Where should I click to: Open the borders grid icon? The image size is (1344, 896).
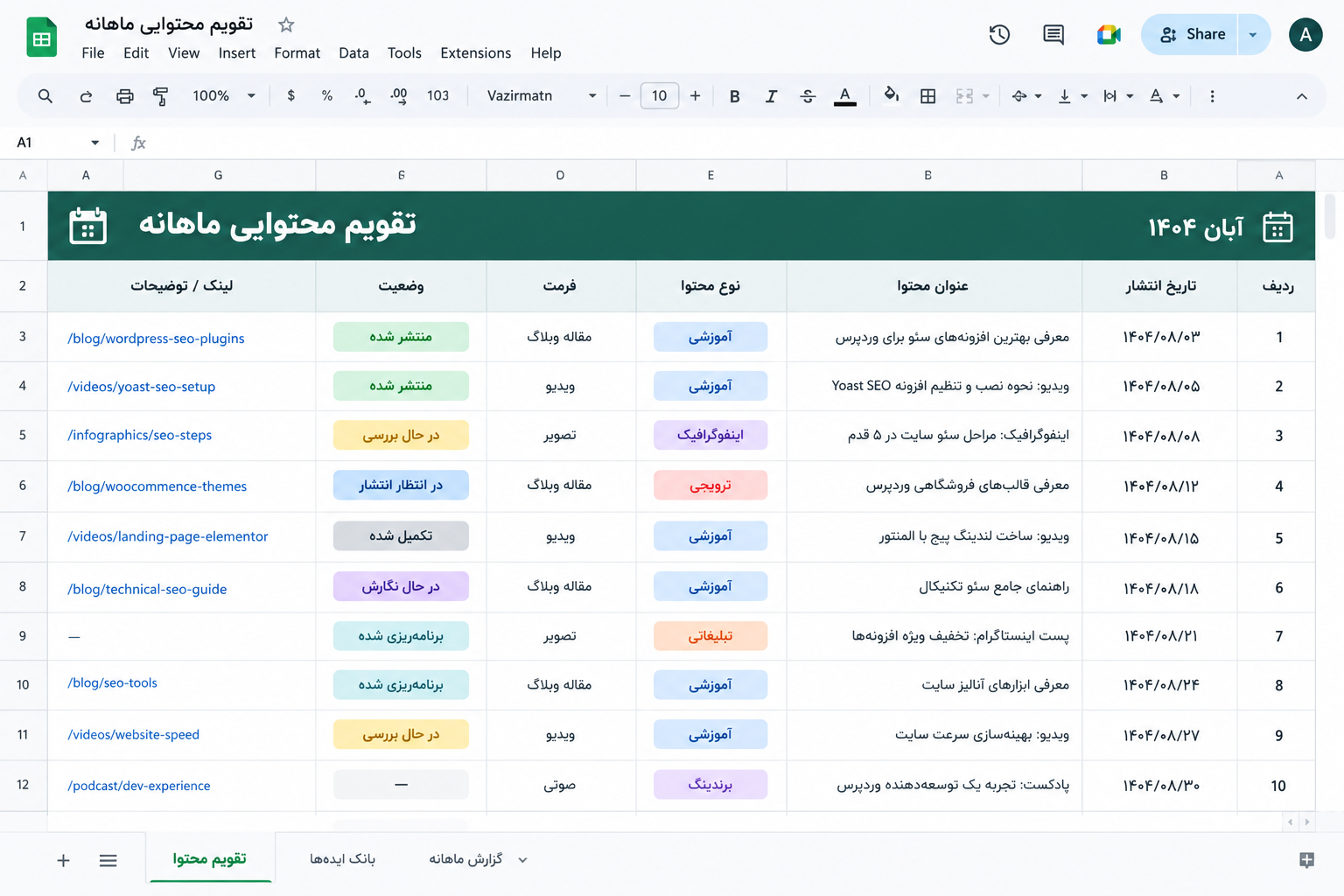(x=928, y=96)
